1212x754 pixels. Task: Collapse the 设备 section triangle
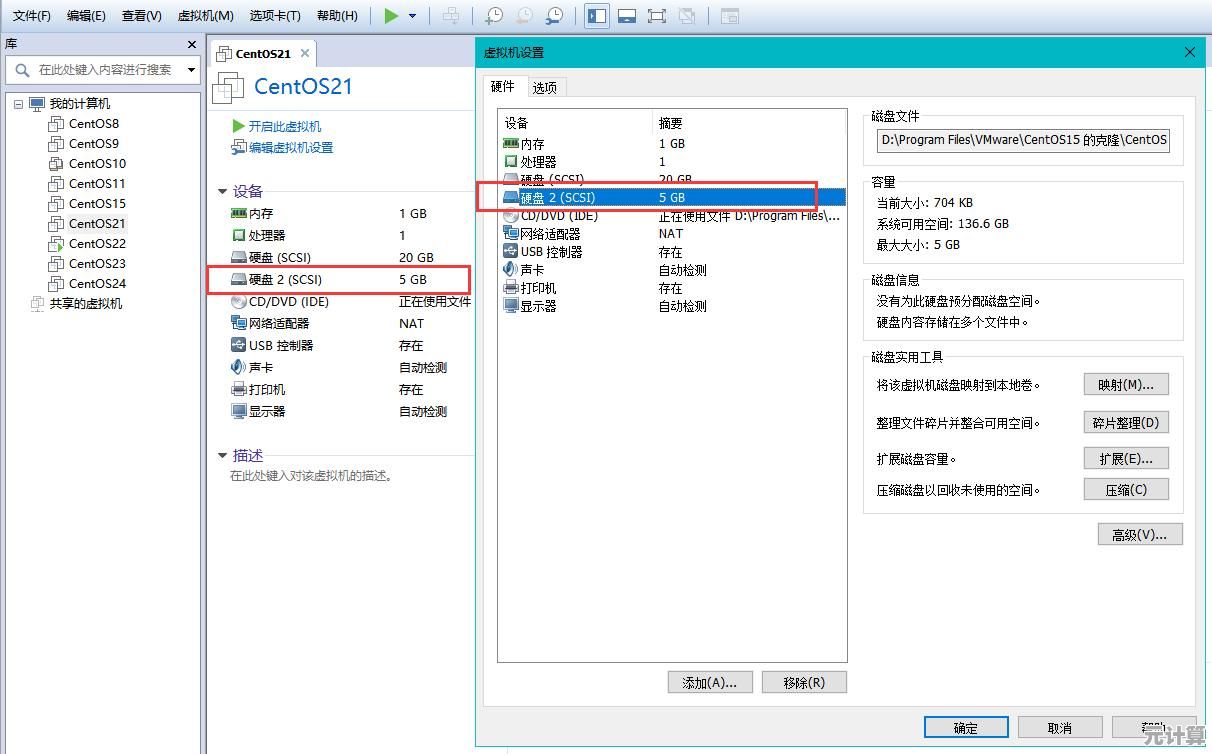222,191
